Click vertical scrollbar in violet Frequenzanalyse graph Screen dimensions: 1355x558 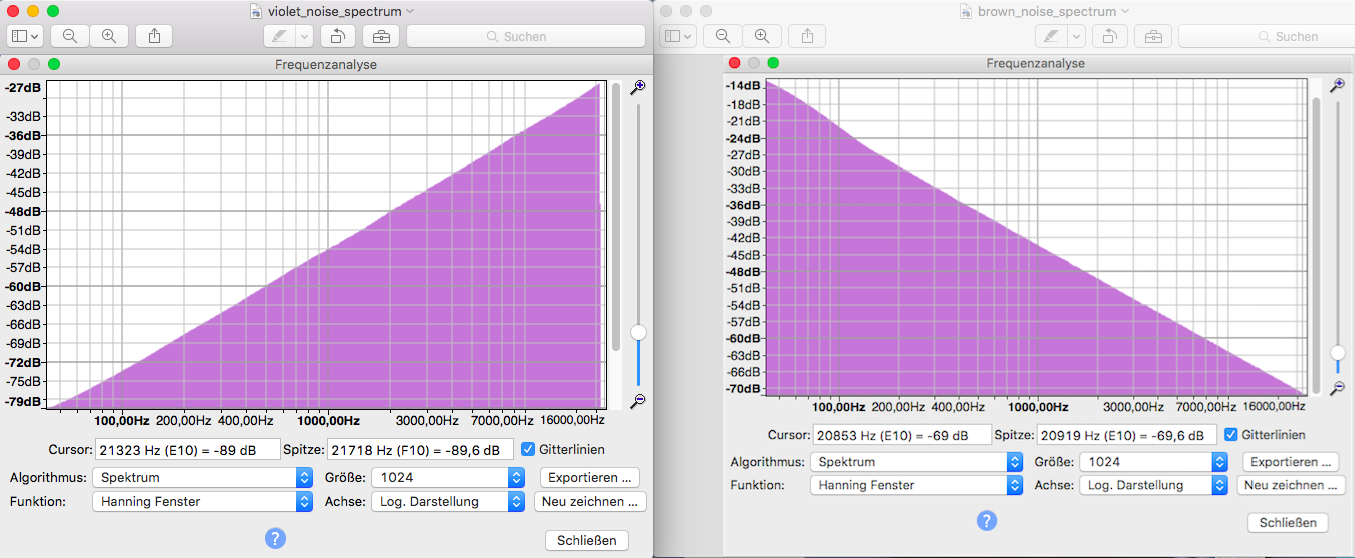click(x=616, y=217)
